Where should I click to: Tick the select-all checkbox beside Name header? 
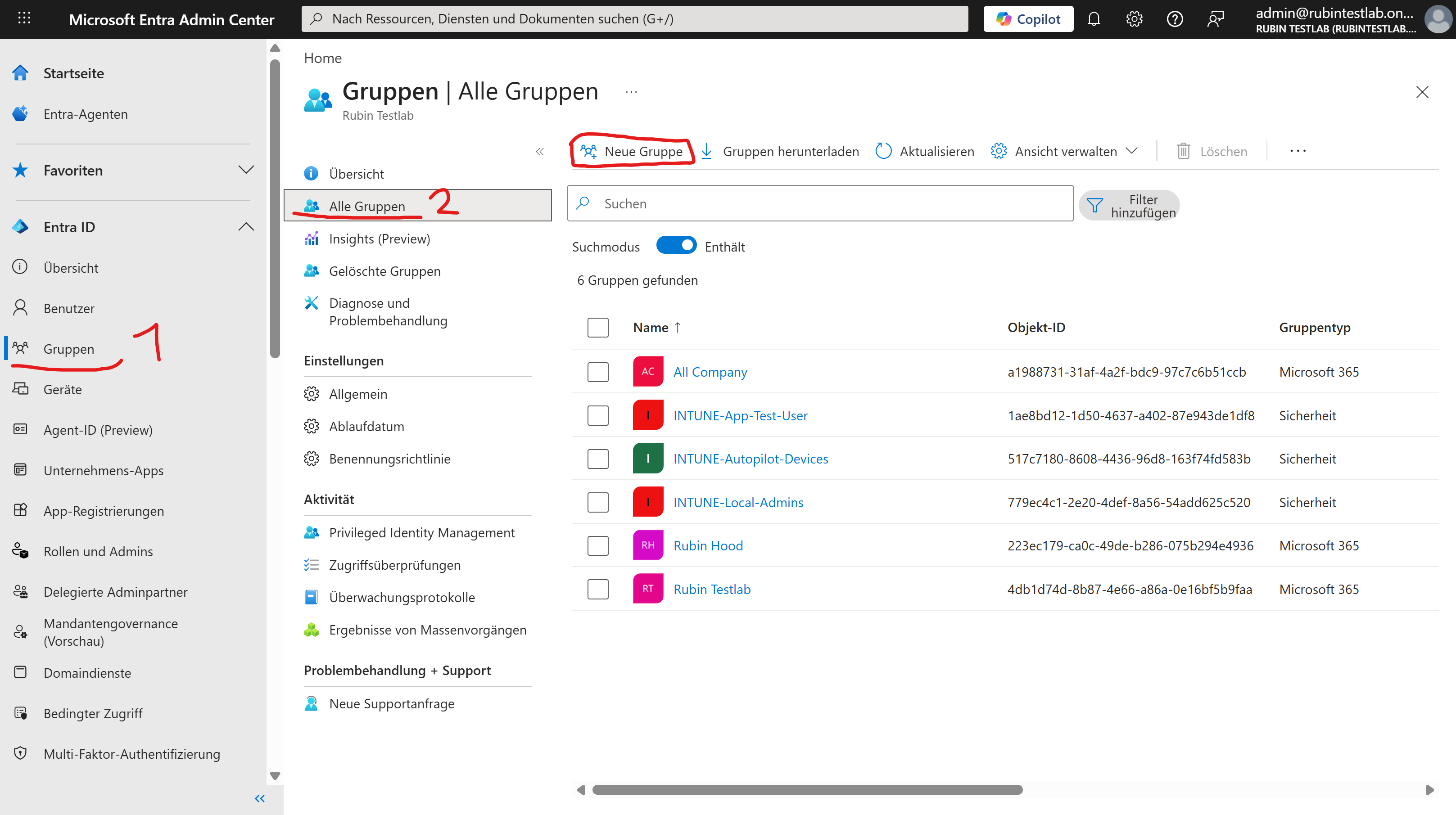coord(597,328)
